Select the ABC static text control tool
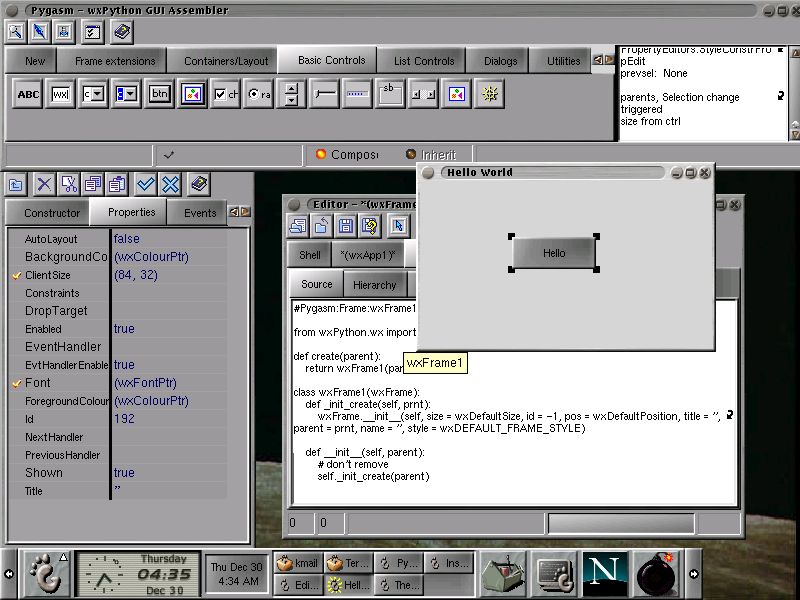Image resolution: width=800 pixels, height=600 pixels. pyautogui.click(x=27, y=94)
